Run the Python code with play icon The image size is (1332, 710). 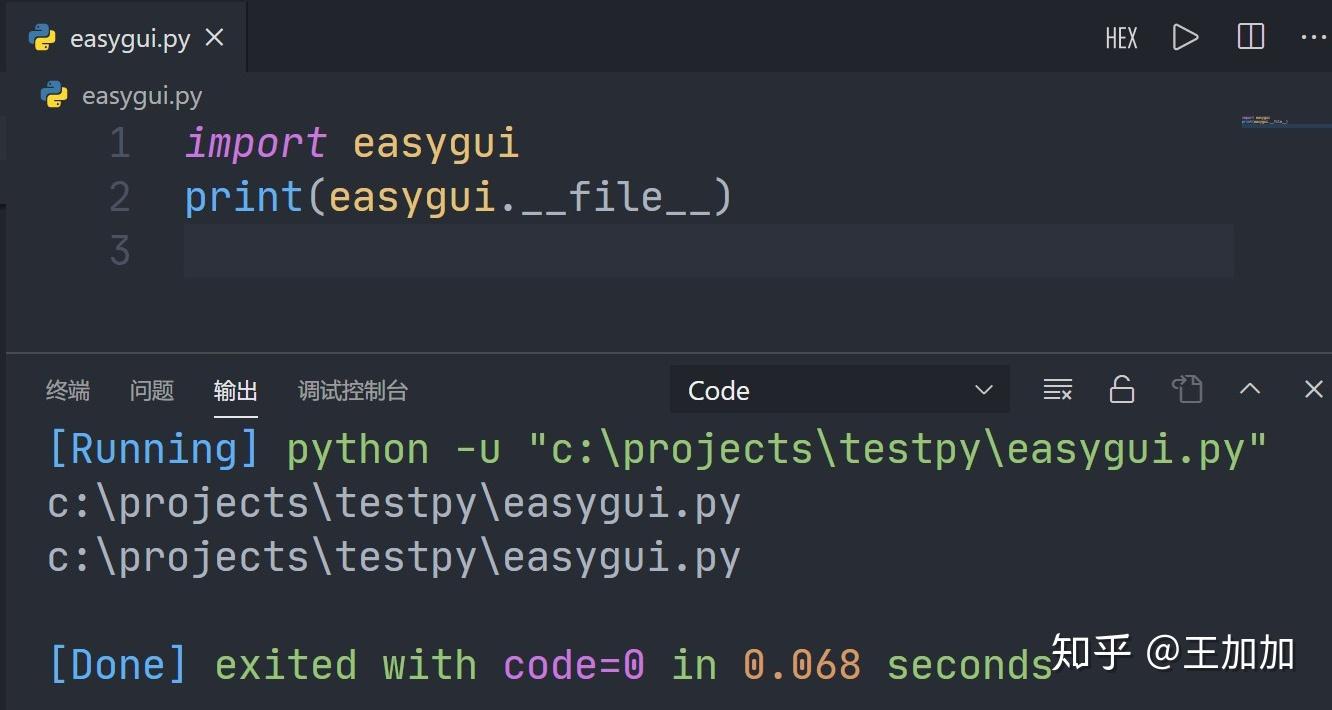click(x=1185, y=38)
